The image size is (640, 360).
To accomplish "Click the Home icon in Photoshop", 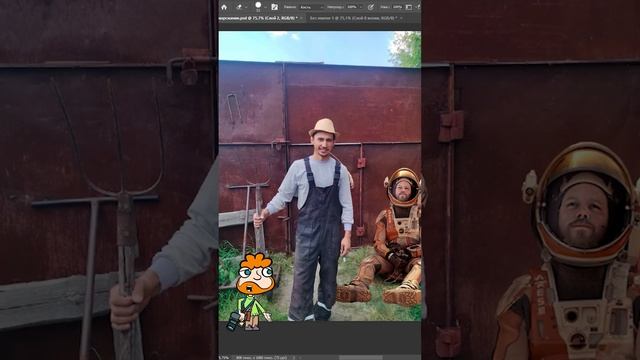I will click(224, 7).
